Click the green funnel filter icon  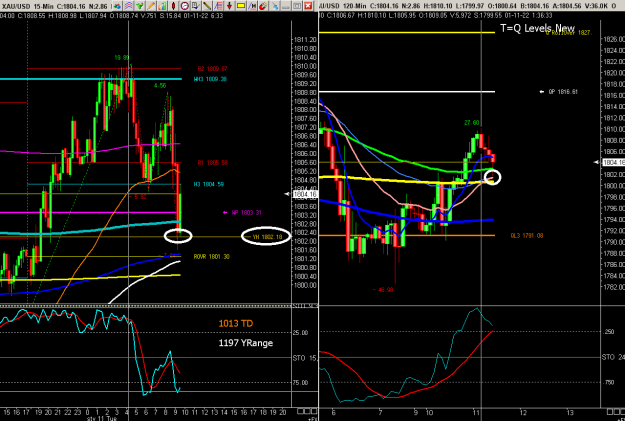[140, 6]
